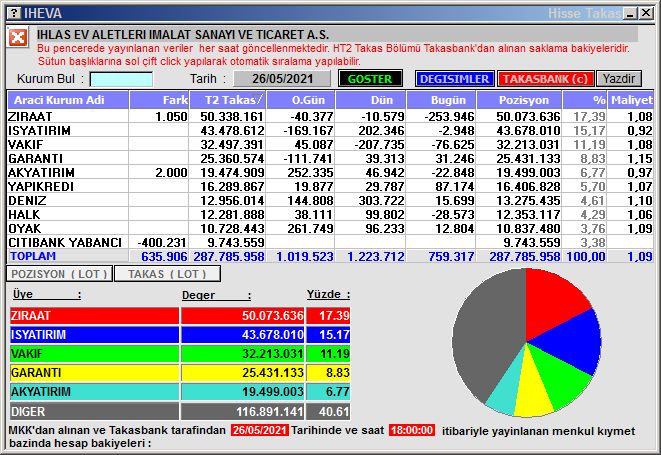Image resolution: width=661 pixels, height=455 pixels.
Task: Click the Tarih date field 26/05/2021
Action: point(282,79)
